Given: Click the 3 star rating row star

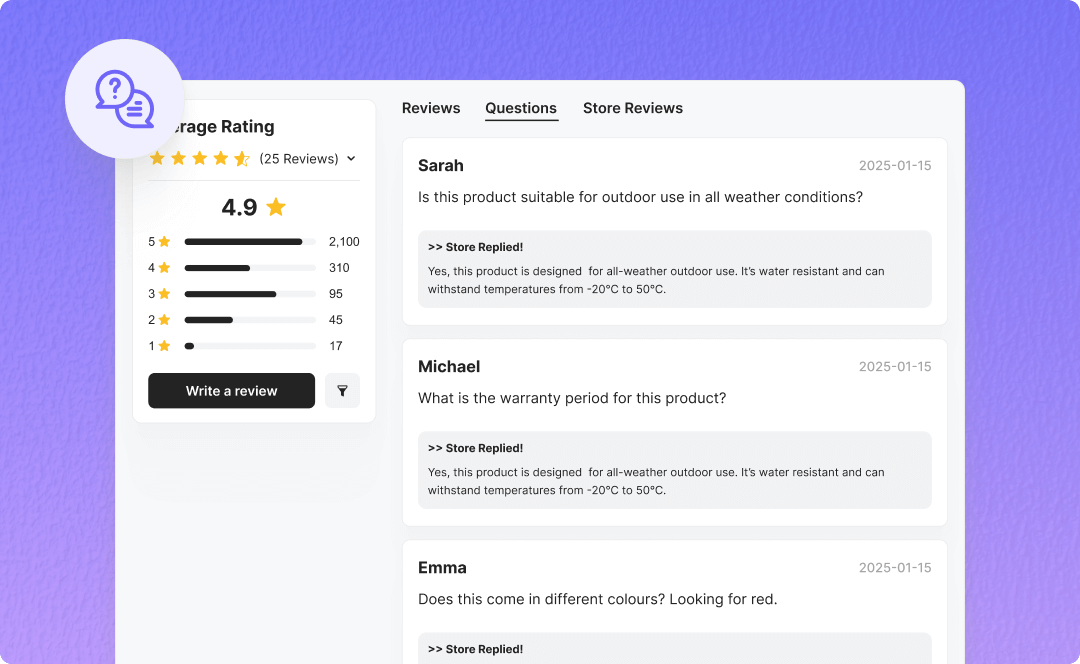Looking at the screenshot, I should (164, 294).
